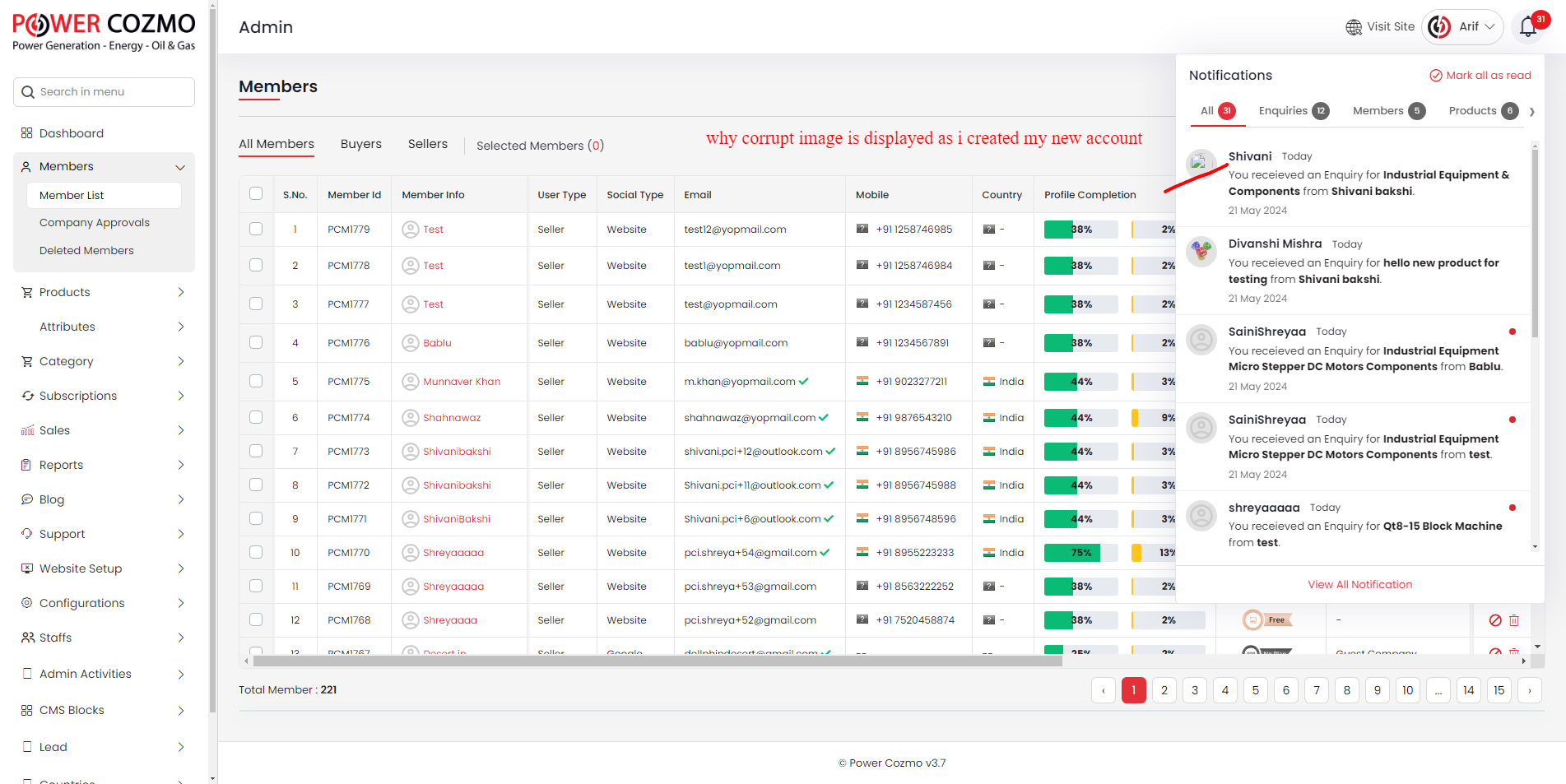Select the checkbox for member PCM1775
Viewport: 1566px width, 784px height.
[256, 381]
